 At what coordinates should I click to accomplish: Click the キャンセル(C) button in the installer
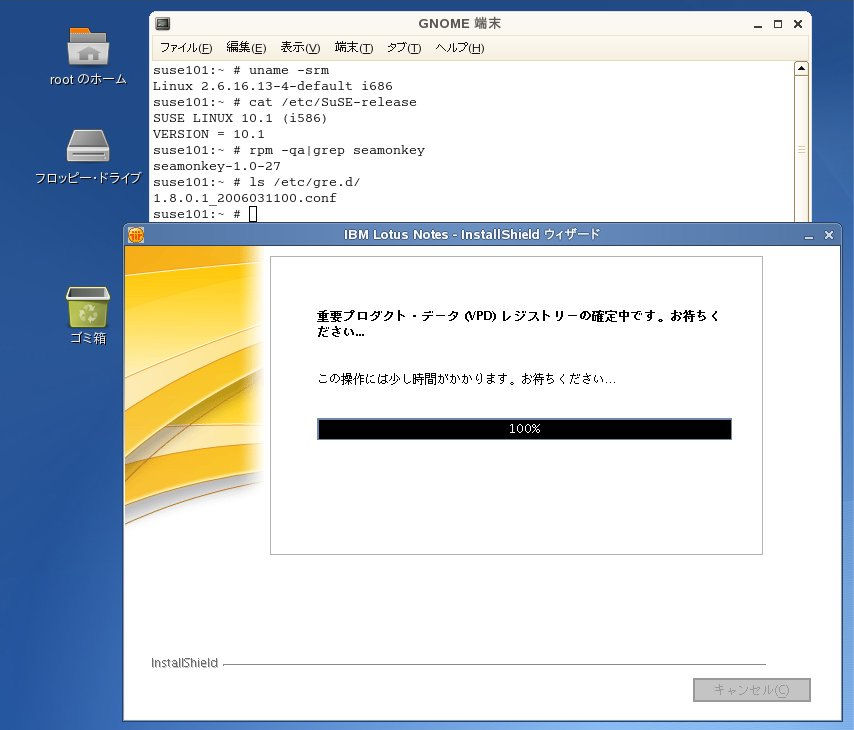coord(752,690)
